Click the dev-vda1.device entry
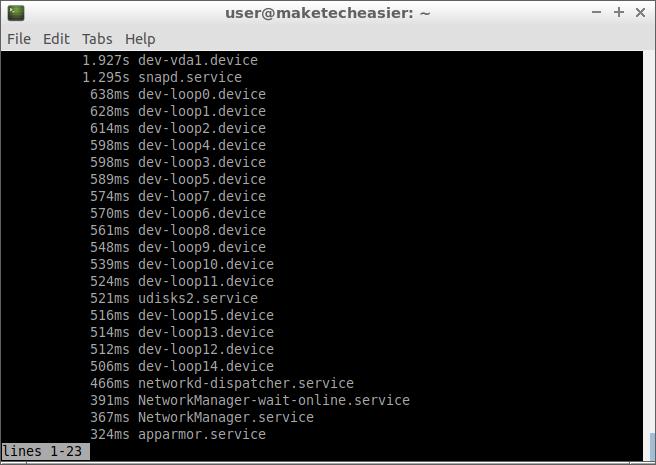 click(197, 60)
